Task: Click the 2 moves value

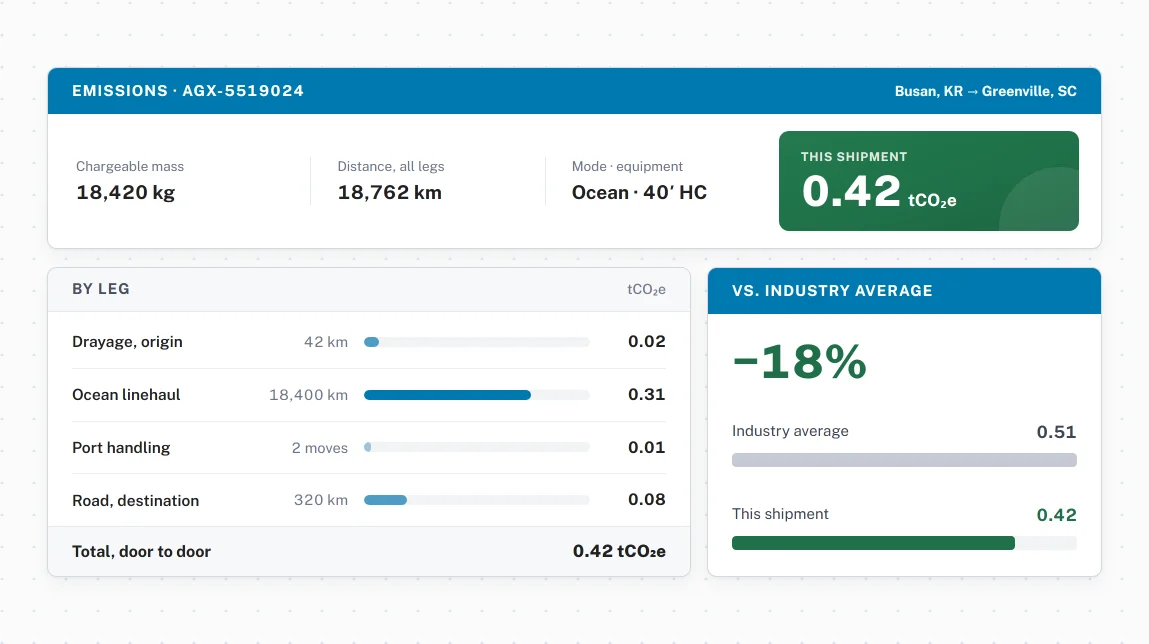Action: tap(319, 448)
